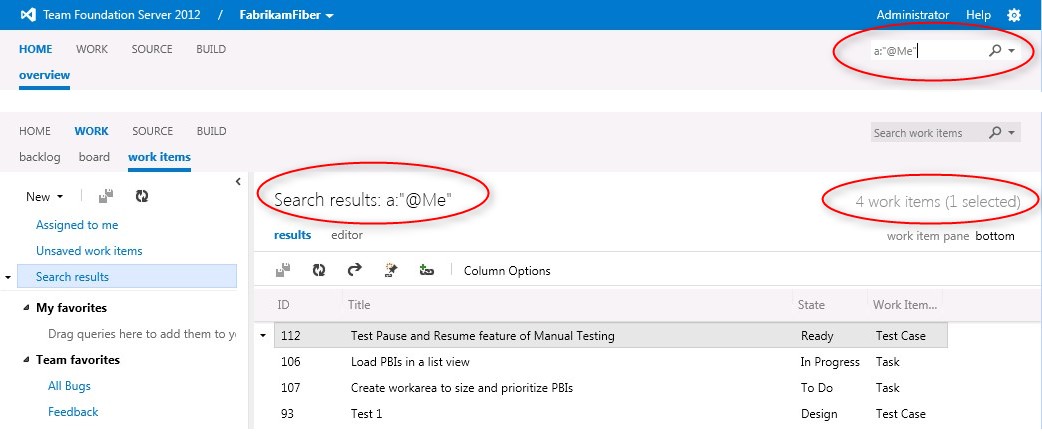Image resolution: width=1042 pixels, height=437 pixels.
Task: Click Team Foundation Server 2012 title
Action: click(122, 15)
